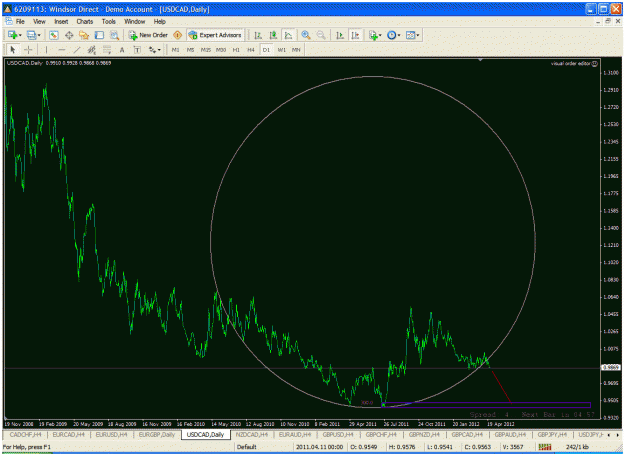625x454 pixels.
Task: Select the Arrows objects tool
Action: (x=152, y=49)
